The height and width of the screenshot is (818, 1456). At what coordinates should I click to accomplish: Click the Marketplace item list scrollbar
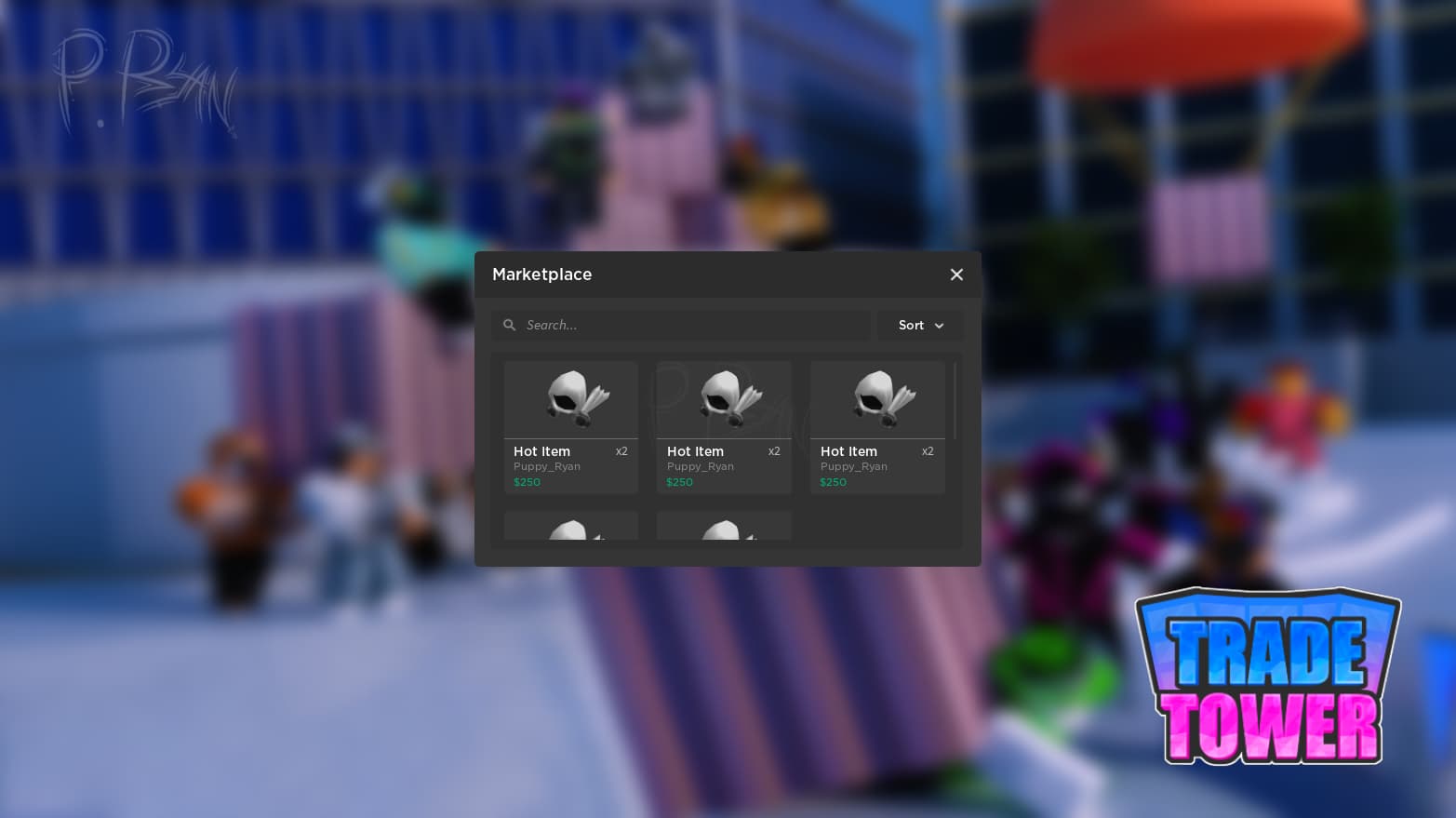point(955,400)
